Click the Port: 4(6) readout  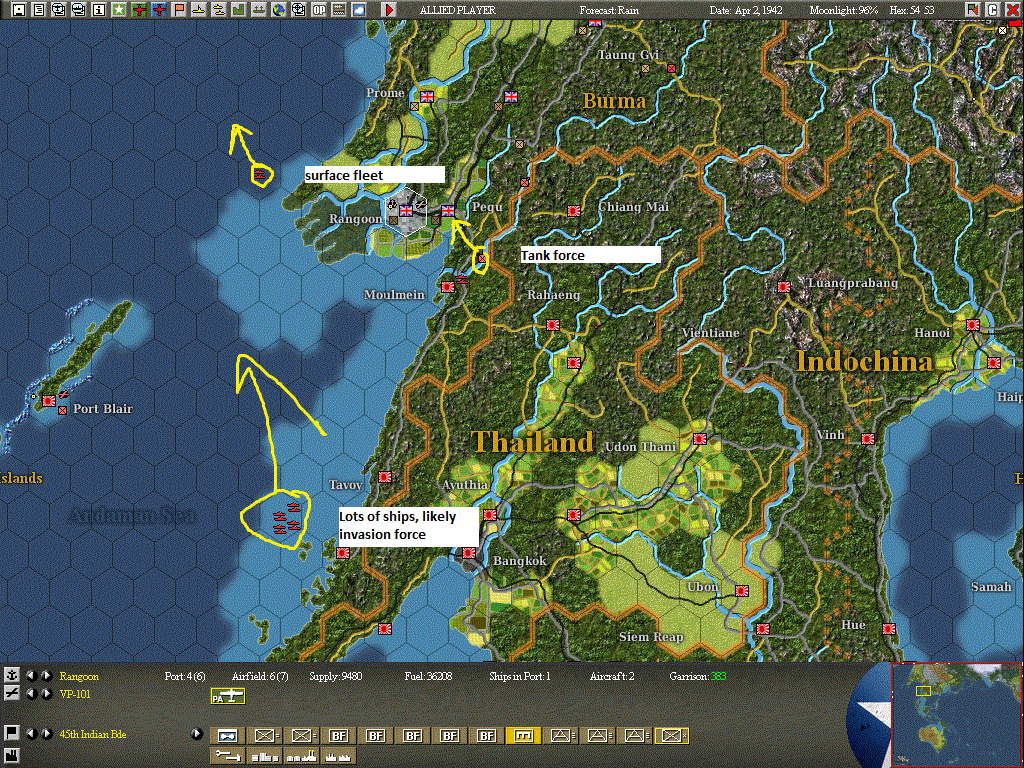pos(185,676)
